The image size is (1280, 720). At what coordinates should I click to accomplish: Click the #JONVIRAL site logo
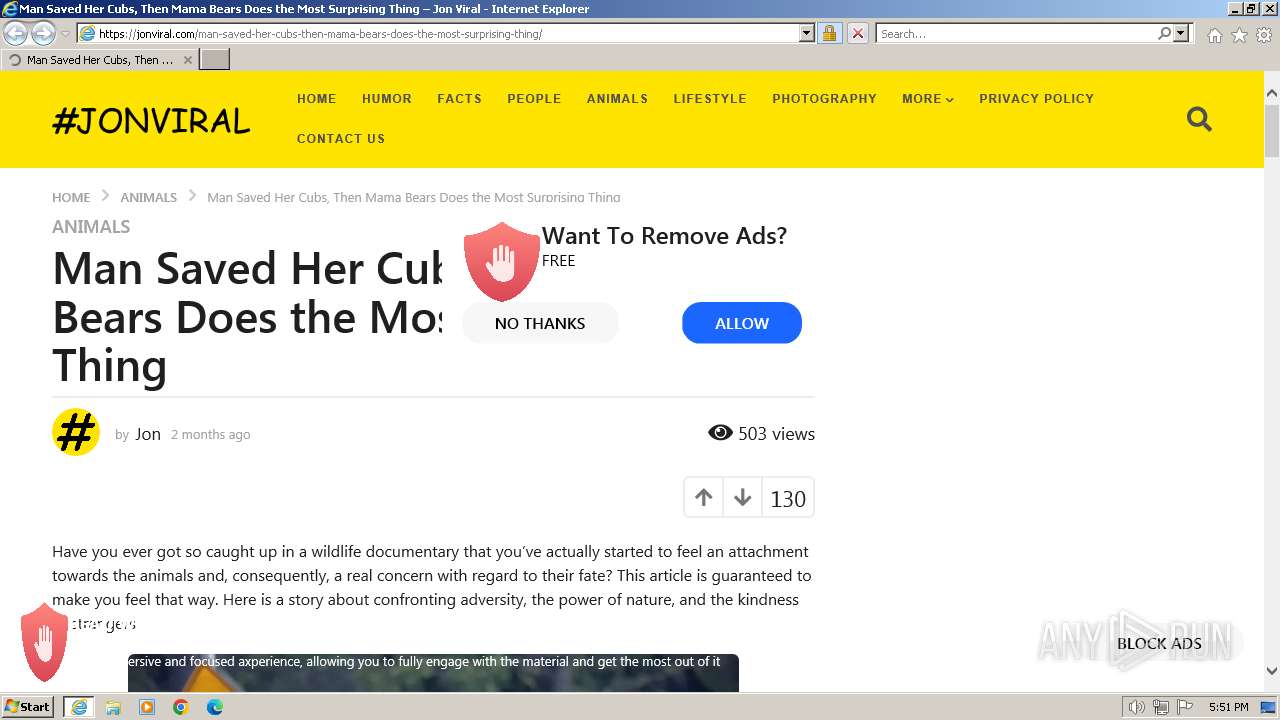151,120
